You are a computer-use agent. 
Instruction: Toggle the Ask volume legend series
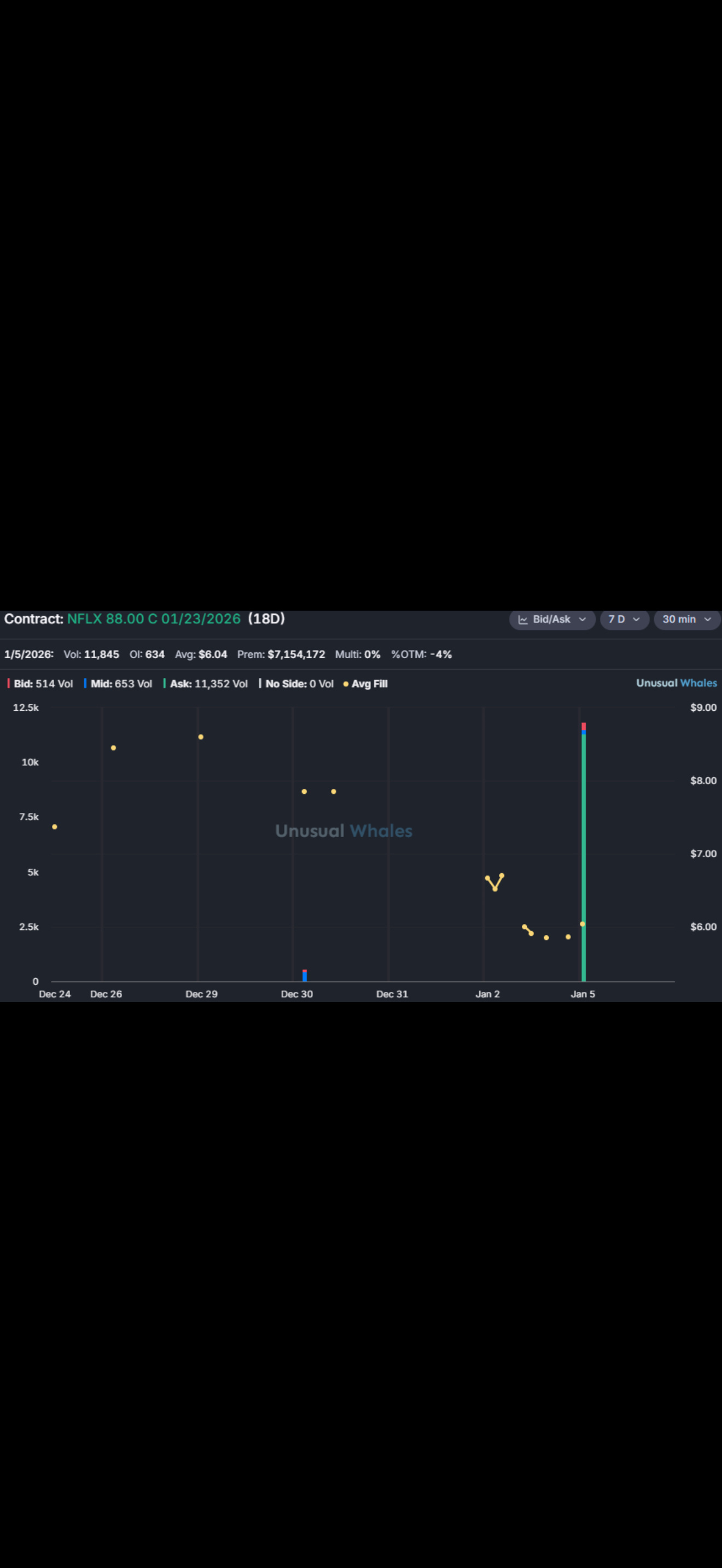pos(206,683)
